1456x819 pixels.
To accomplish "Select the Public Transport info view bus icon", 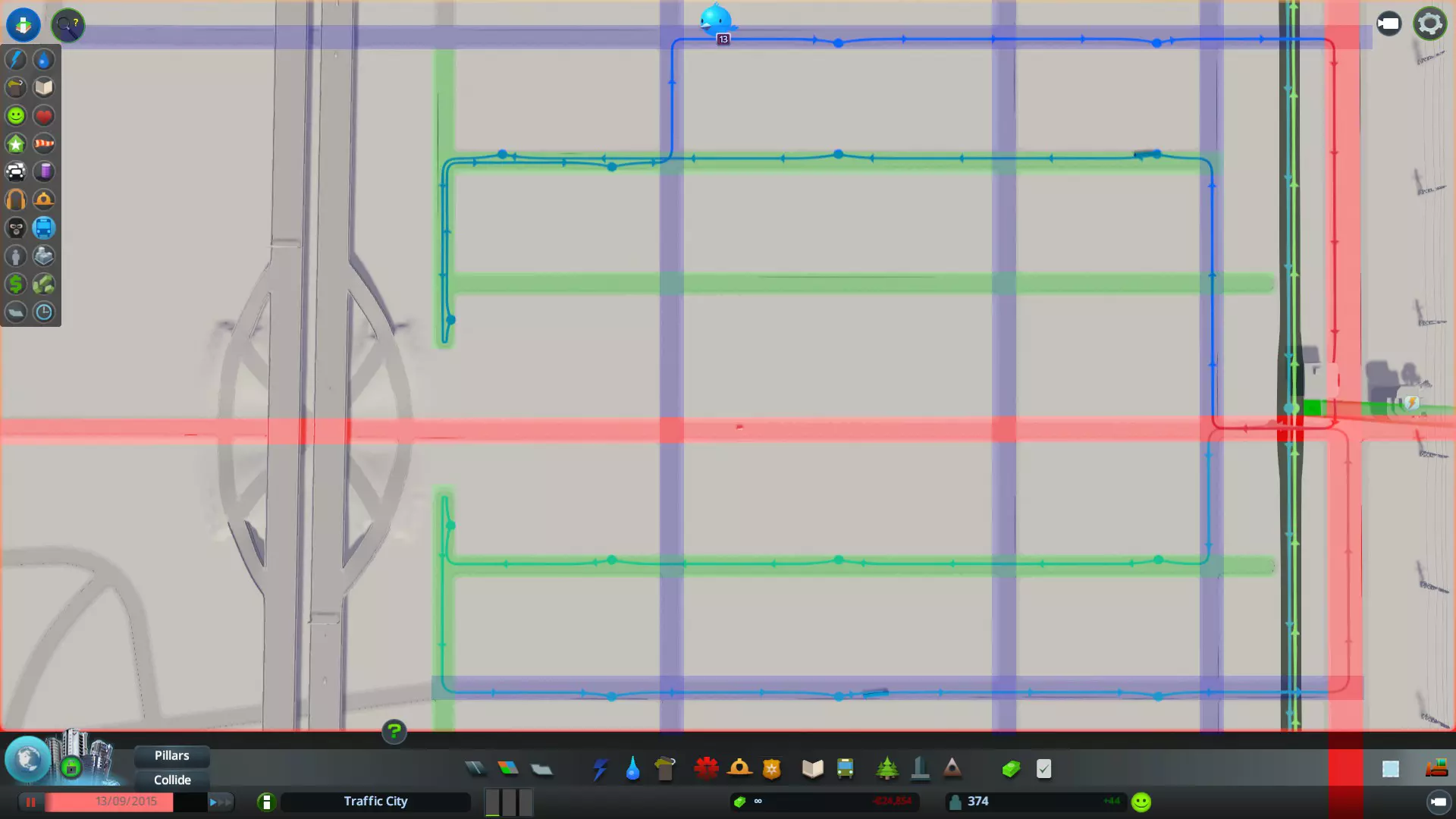I will [44, 228].
